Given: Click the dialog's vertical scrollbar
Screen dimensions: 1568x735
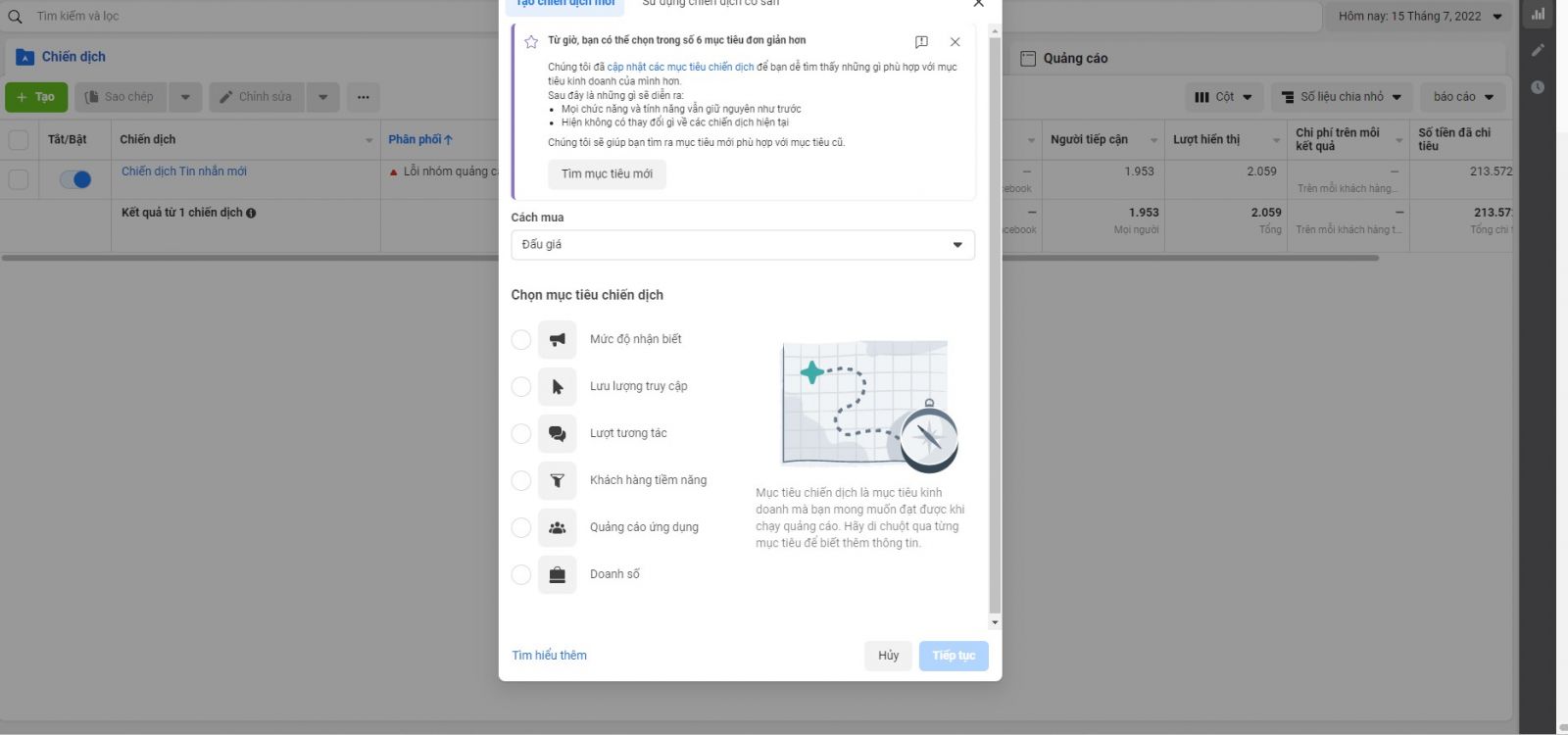Looking at the screenshot, I should pyautogui.click(x=995, y=323).
